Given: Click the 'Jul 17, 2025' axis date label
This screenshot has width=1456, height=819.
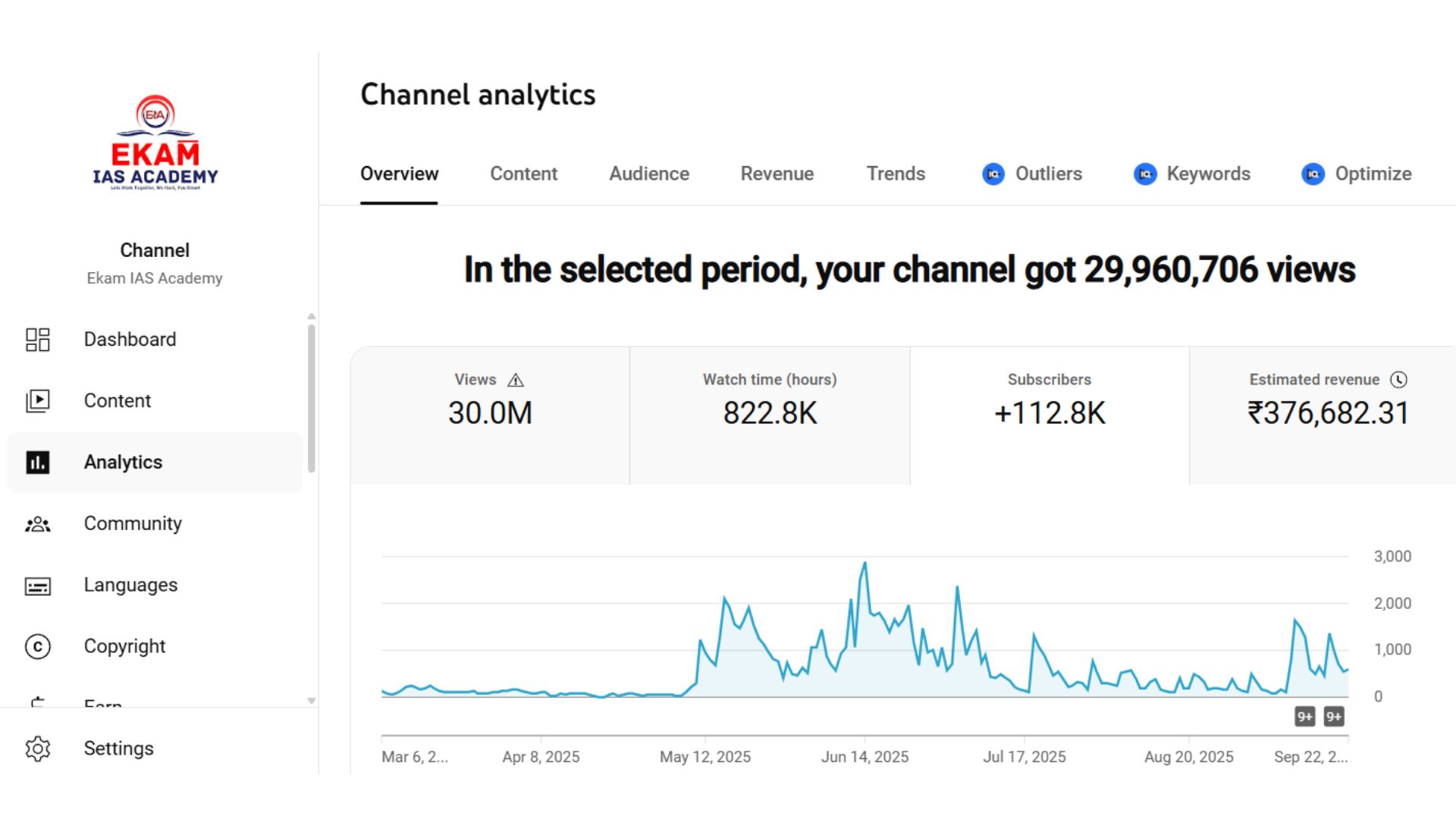Looking at the screenshot, I should coord(1025,757).
